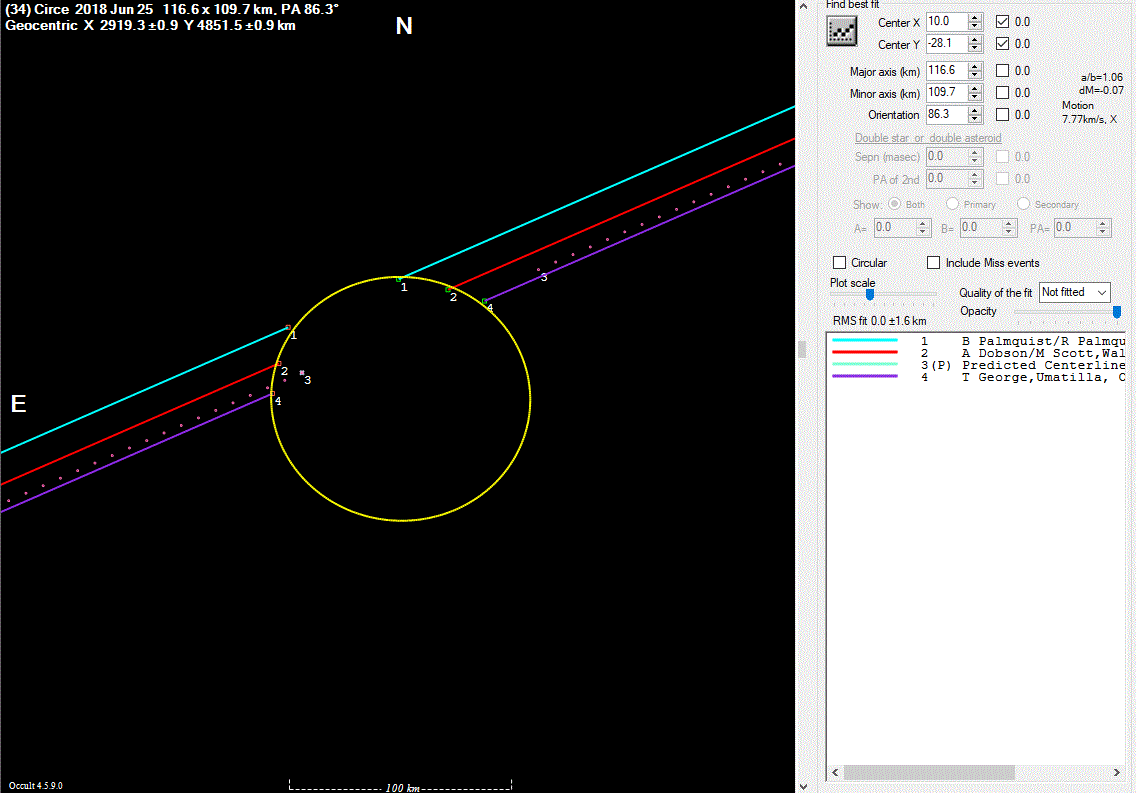Tick the Circular checkbox
Image resolution: width=1136 pixels, height=793 pixels.
pyautogui.click(x=840, y=263)
